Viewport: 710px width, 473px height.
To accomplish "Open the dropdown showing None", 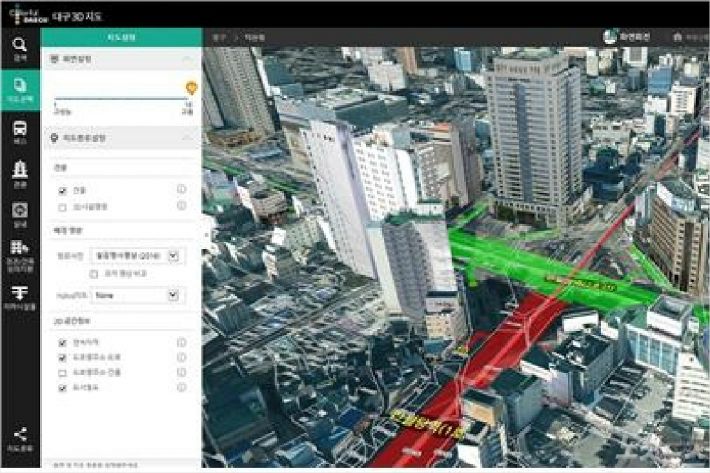I will point(176,295).
